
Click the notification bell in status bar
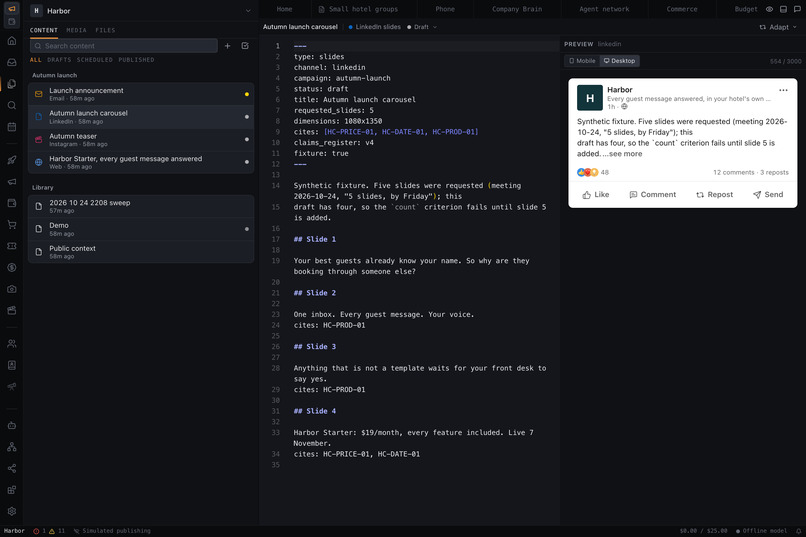click(799, 531)
